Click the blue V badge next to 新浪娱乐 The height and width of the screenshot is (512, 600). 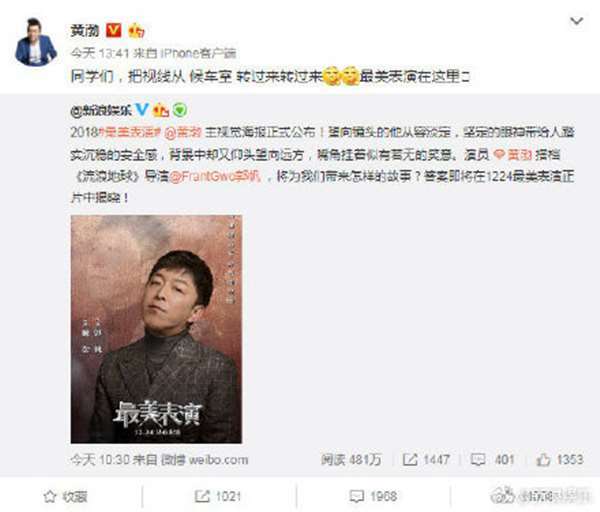[142, 110]
